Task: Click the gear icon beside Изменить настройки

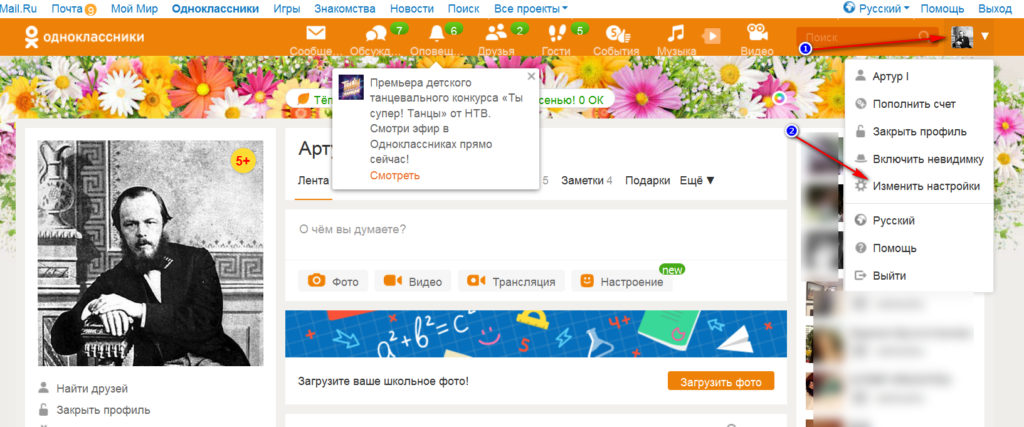Action: 861,186
